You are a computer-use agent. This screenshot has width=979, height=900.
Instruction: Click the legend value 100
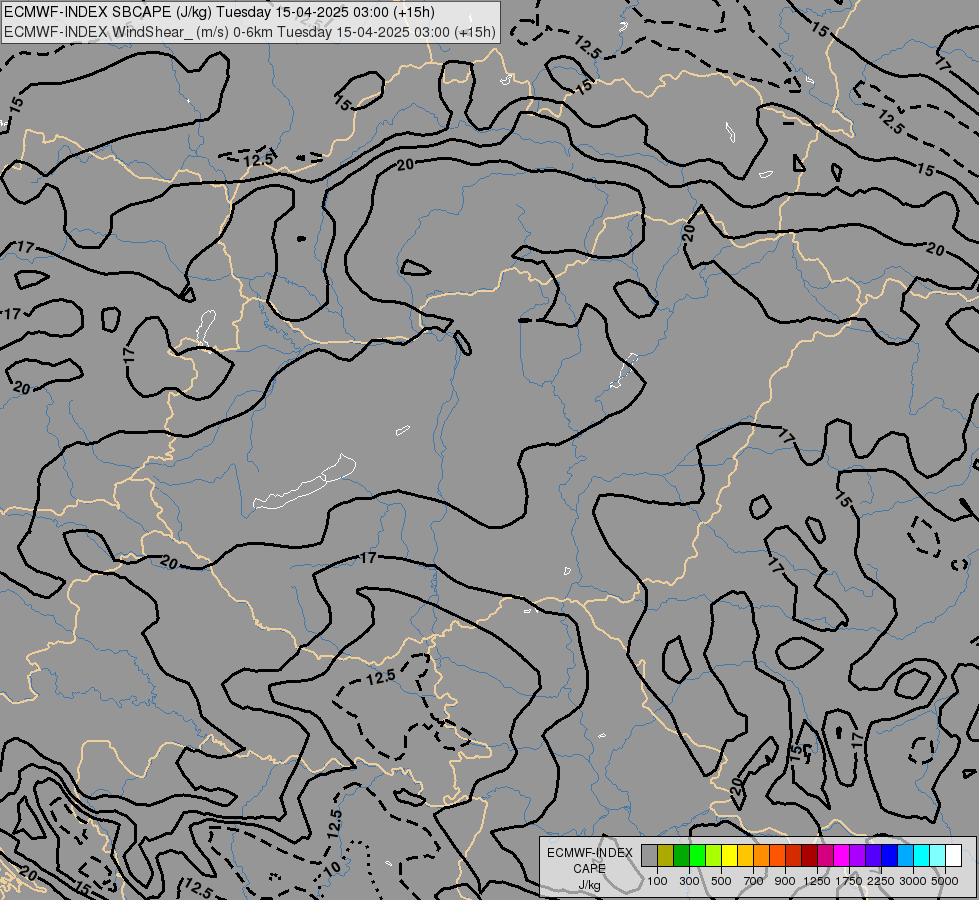point(657,881)
